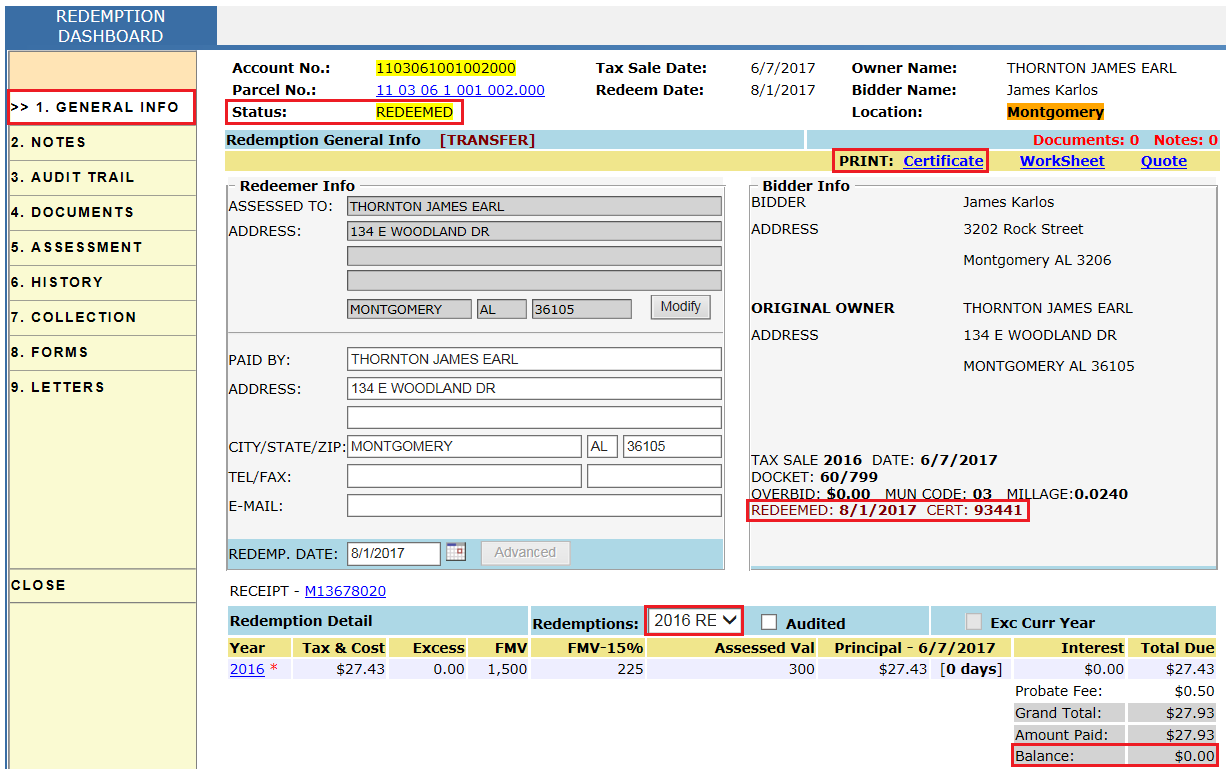
Task: Click the E-MAIL input field
Action: pyautogui.click(x=533, y=506)
